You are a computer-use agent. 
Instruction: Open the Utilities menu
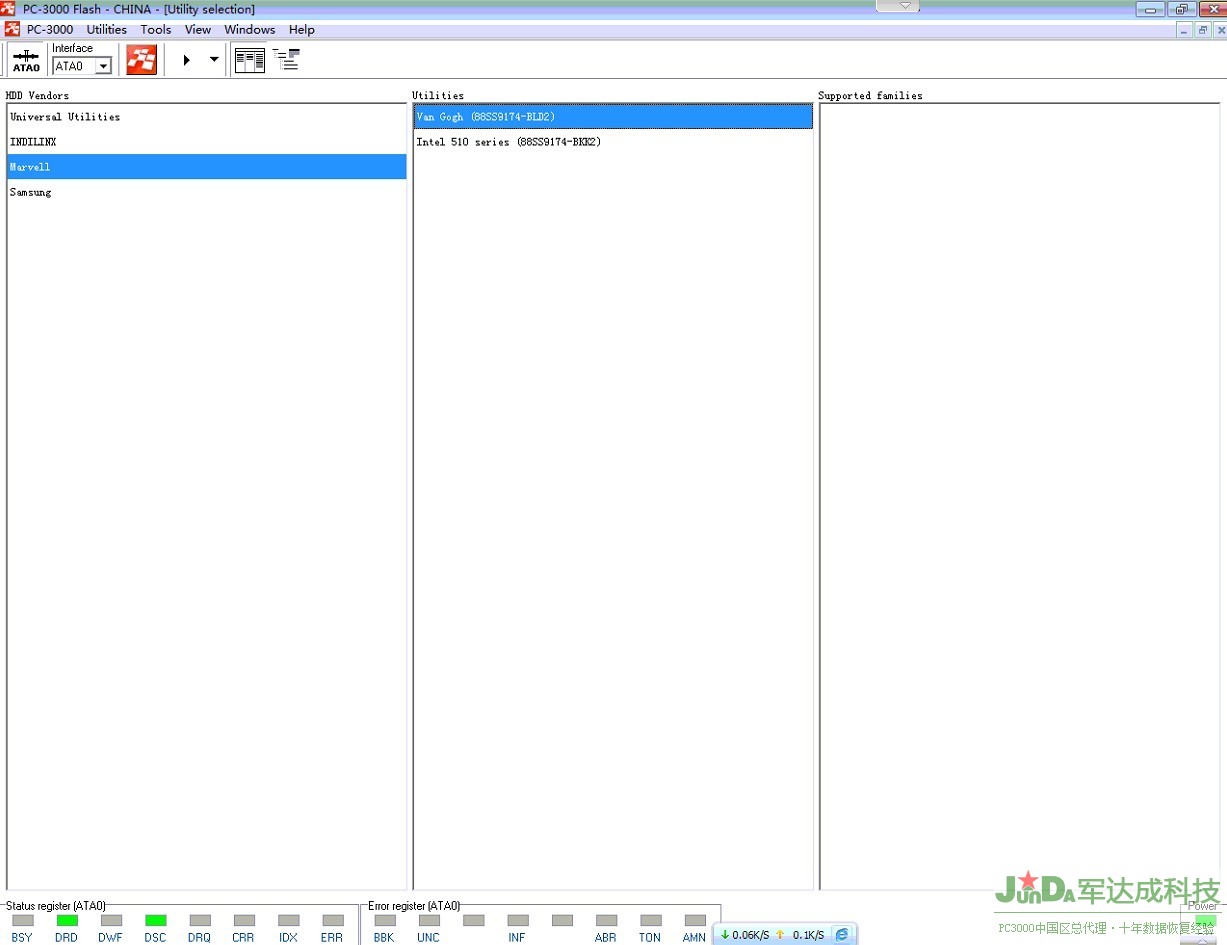point(106,29)
